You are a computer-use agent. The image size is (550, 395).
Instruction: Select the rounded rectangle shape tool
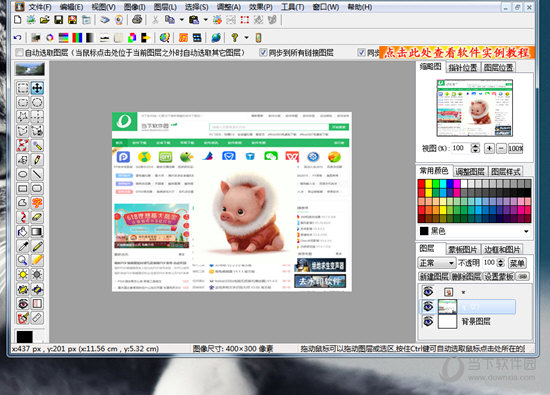(x=37, y=188)
